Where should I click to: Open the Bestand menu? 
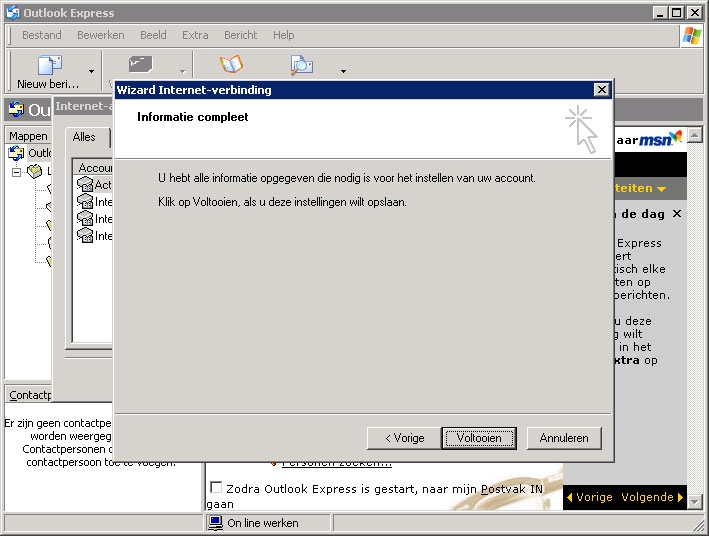tap(42, 35)
